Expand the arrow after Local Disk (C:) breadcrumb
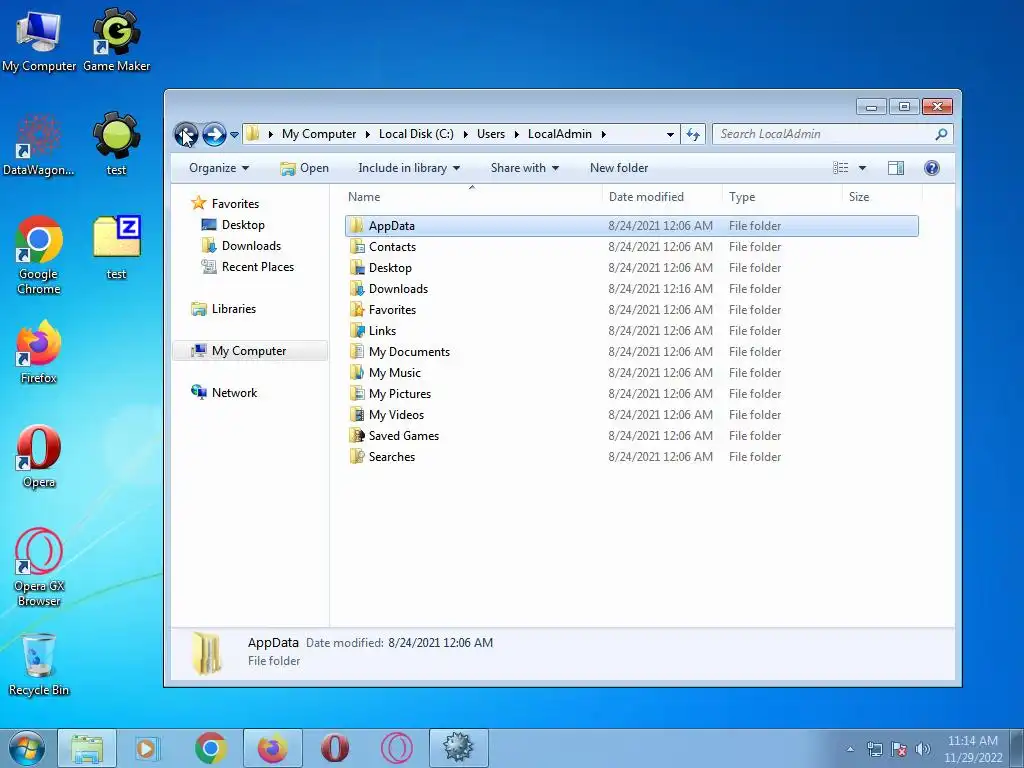 pos(466,135)
